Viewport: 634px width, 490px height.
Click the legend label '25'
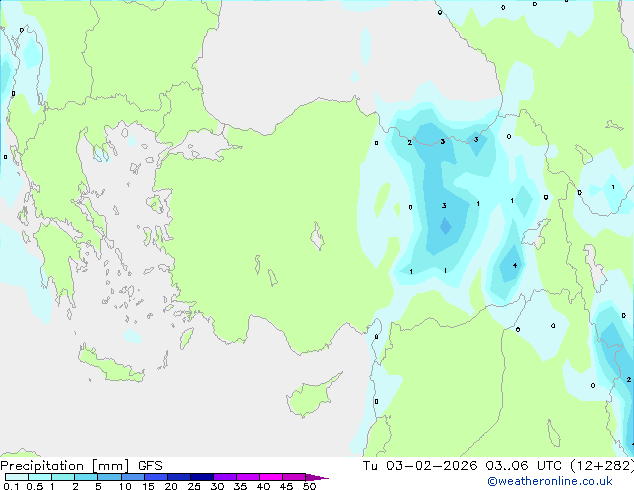coord(194,486)
